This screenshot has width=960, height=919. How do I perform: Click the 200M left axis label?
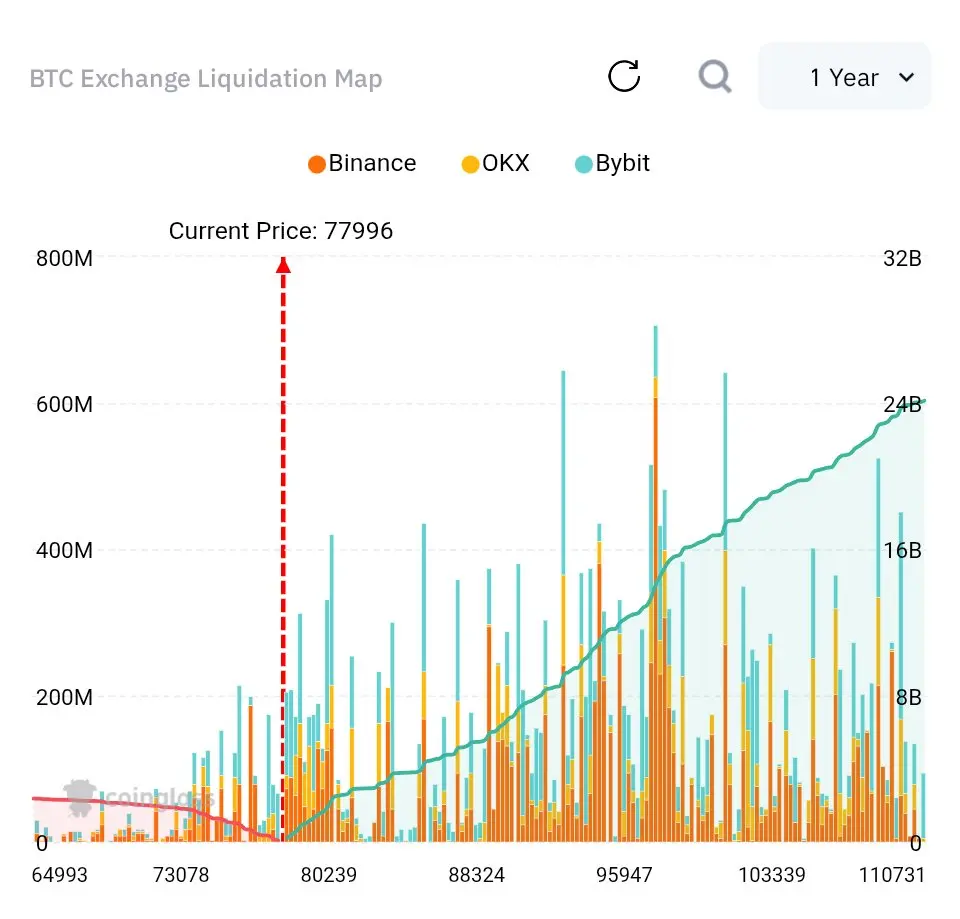click(64, 697)
